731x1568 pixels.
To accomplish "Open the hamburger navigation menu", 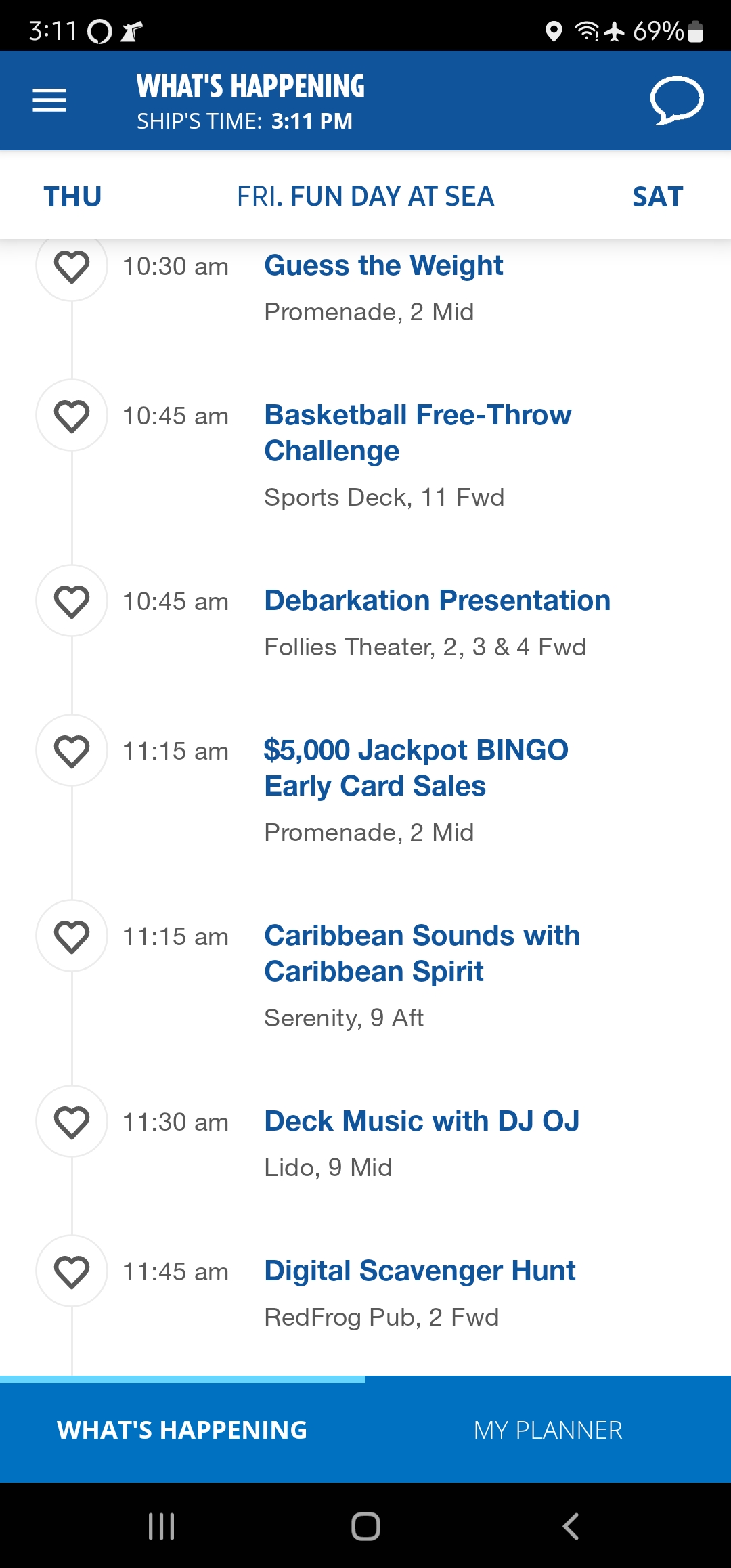I will pos(49,100).
